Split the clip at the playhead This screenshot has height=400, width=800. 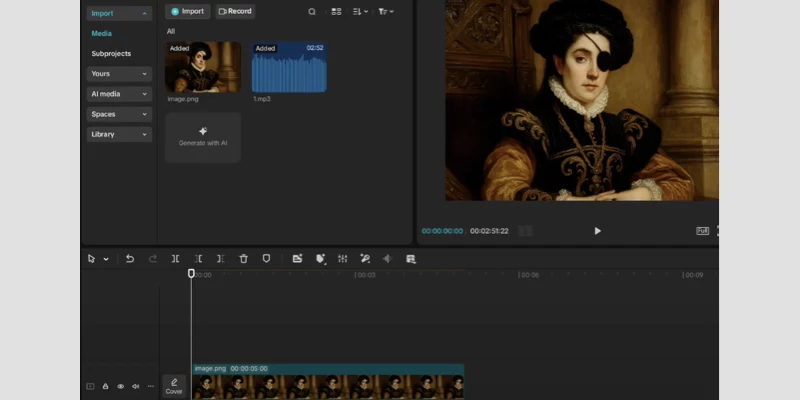[x=175, y=259]
